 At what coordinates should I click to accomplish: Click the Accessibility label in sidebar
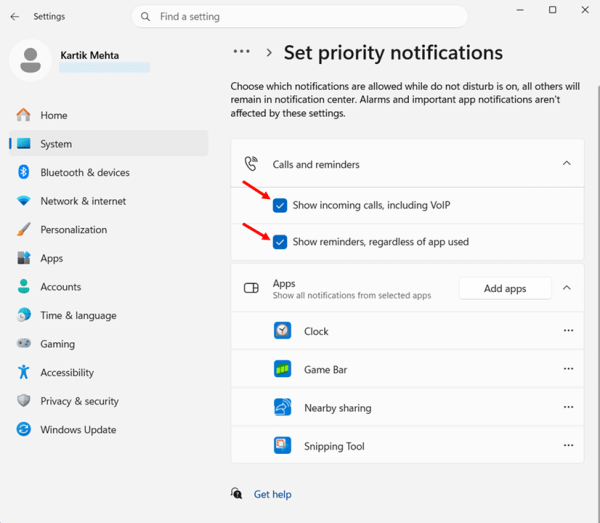coord(67,373)
